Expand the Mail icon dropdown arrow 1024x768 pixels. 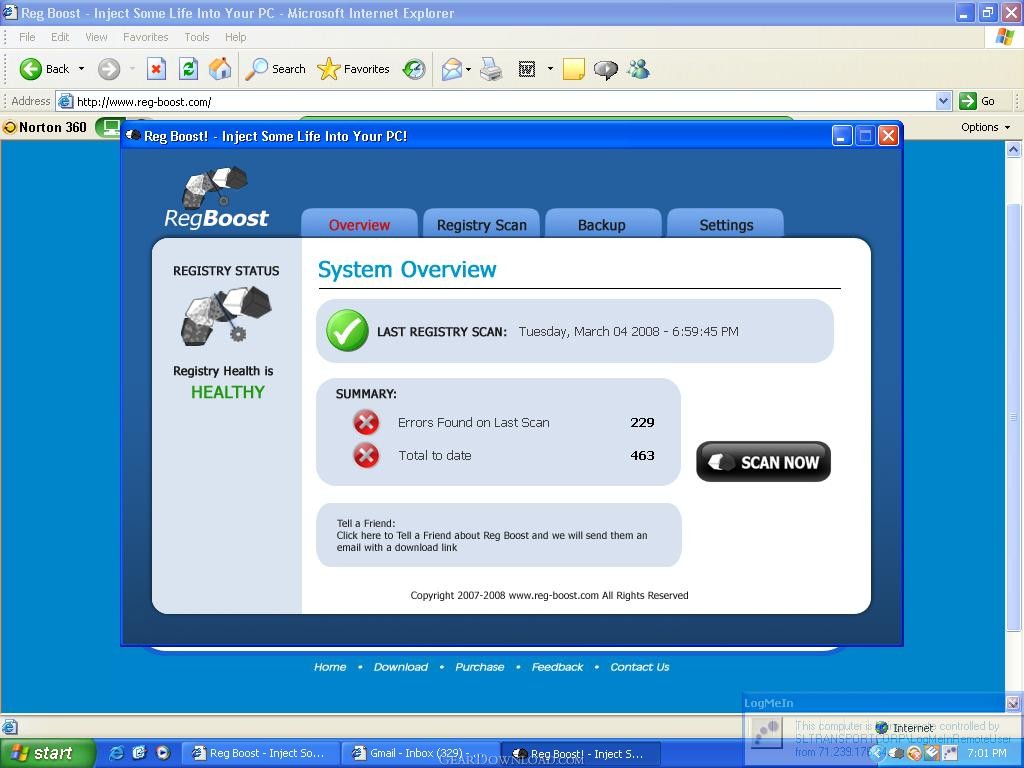(468, 69)
